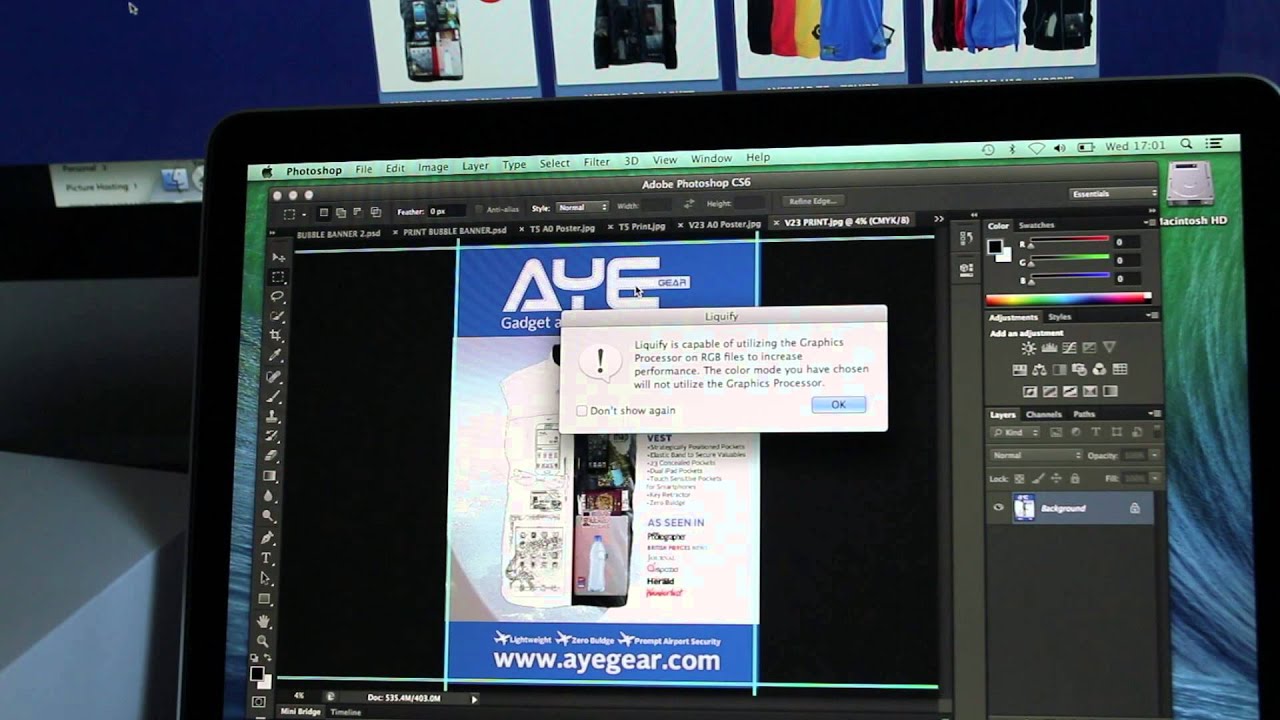This screenshot has width=1280, height=720.
Task: Select the Path Selection tool
Action: click(265, 578)
